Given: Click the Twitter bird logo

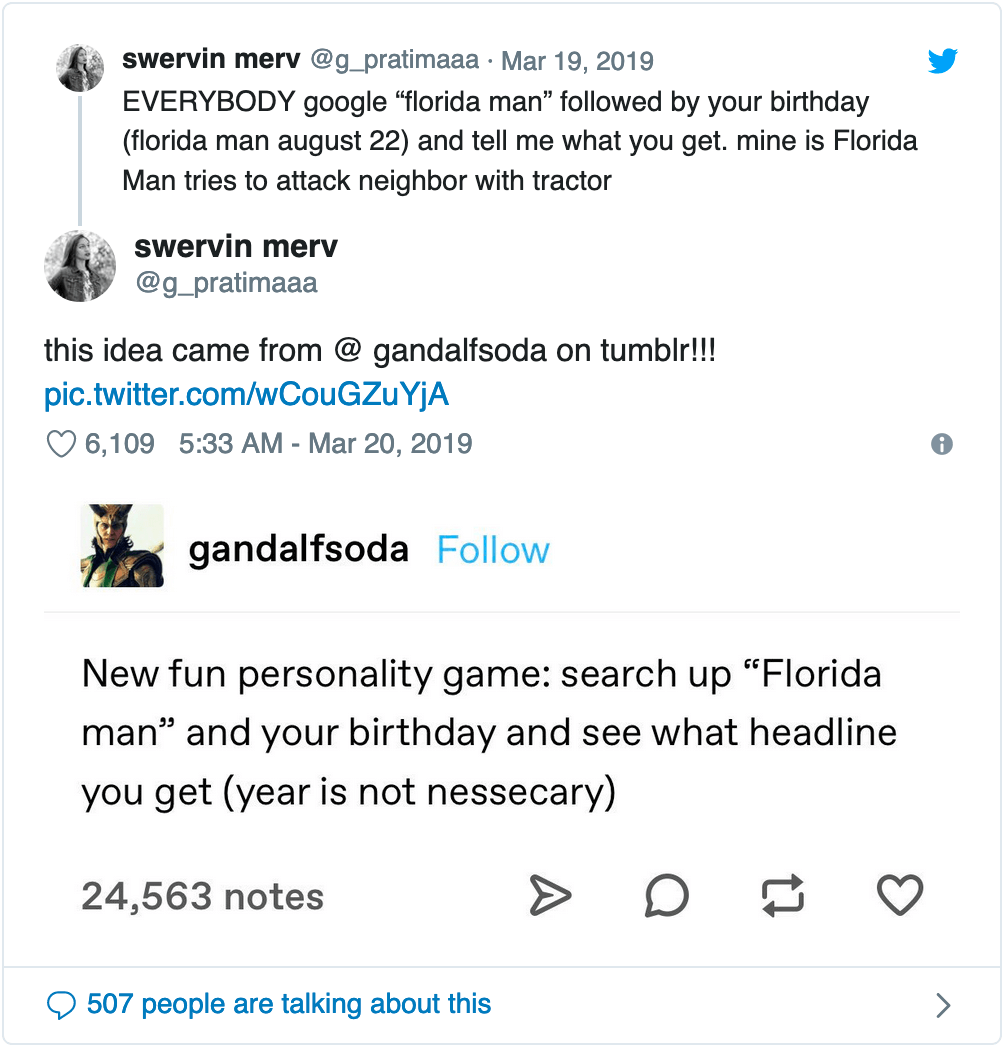Looking at the screenshot, I should click(x=942, y=61).
